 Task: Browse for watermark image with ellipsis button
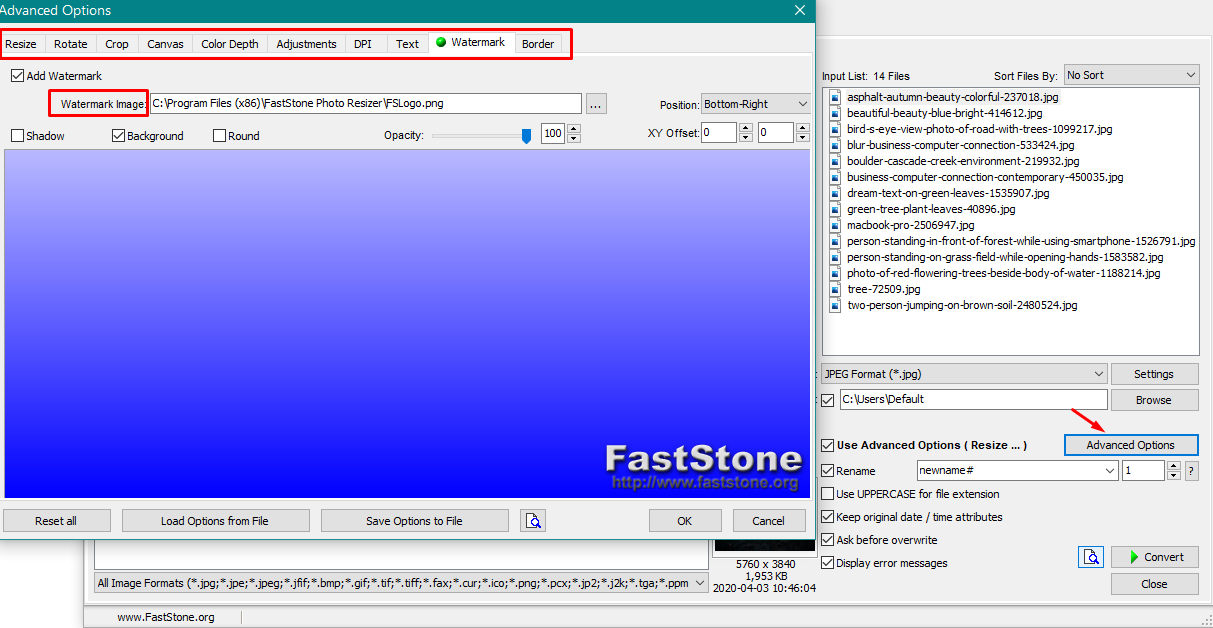tap(596, 104)
